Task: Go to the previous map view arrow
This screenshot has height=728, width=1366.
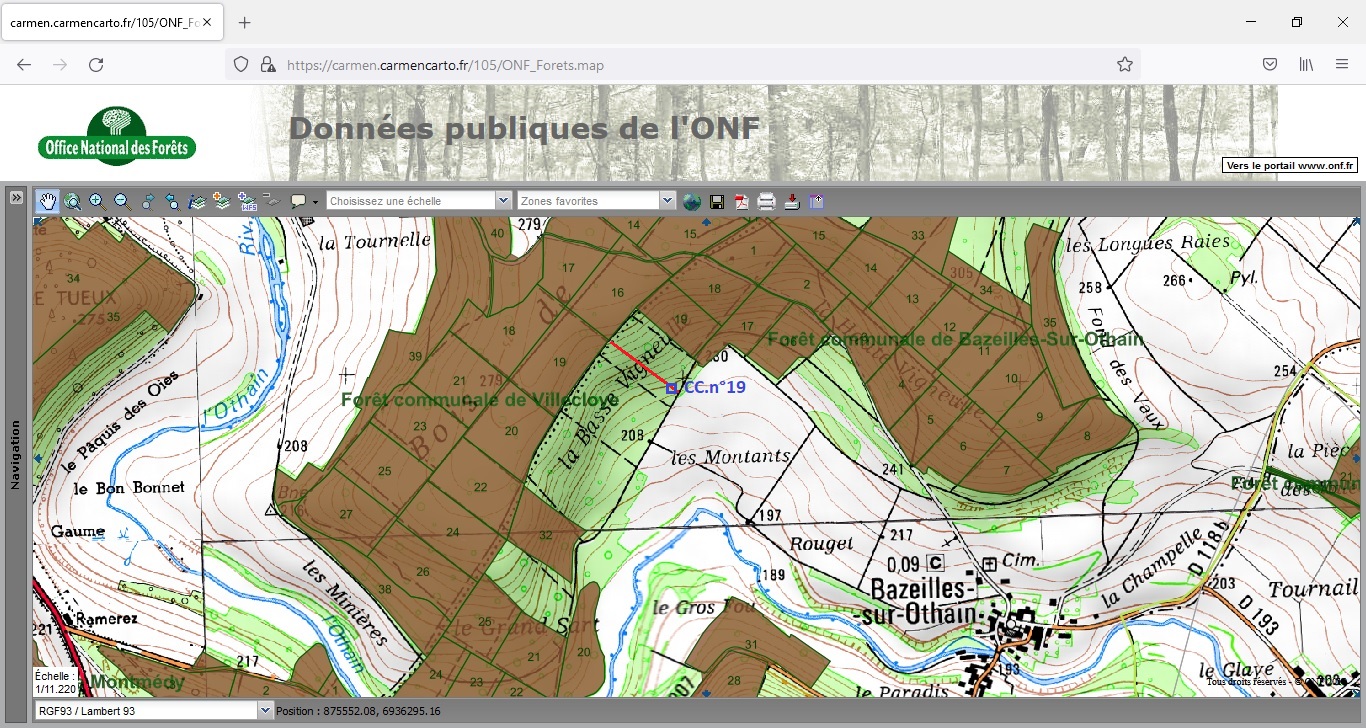Action: click(x=172, y=201)
